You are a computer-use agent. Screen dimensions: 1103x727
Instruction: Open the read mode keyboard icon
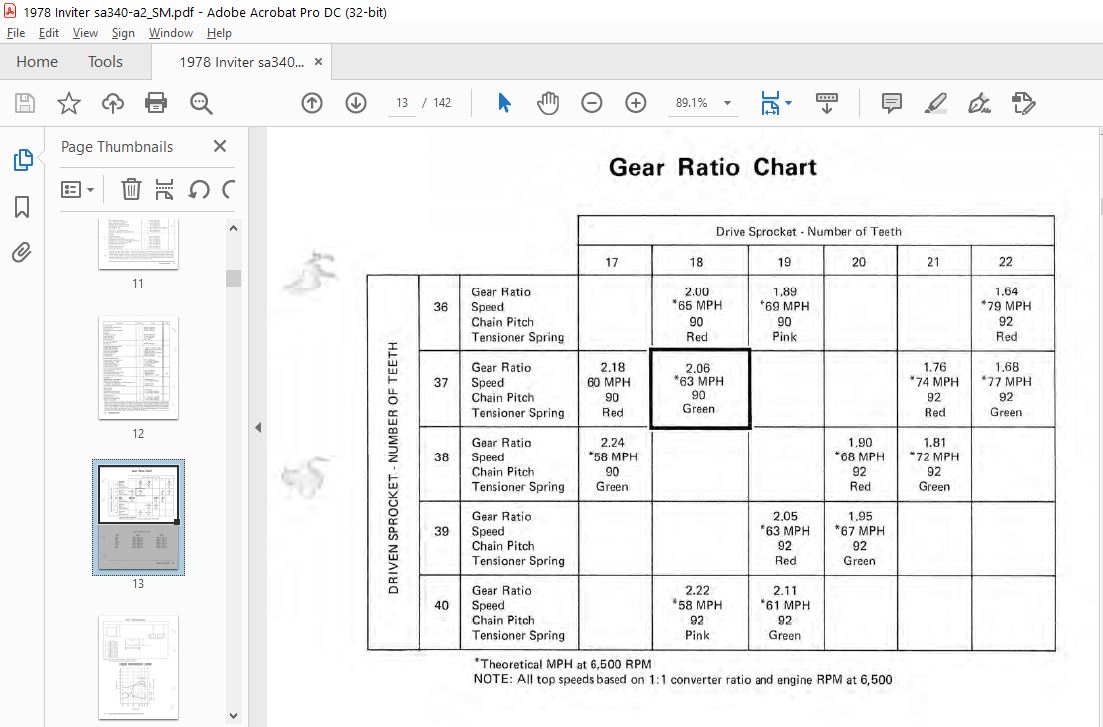(x=827, y=103)
